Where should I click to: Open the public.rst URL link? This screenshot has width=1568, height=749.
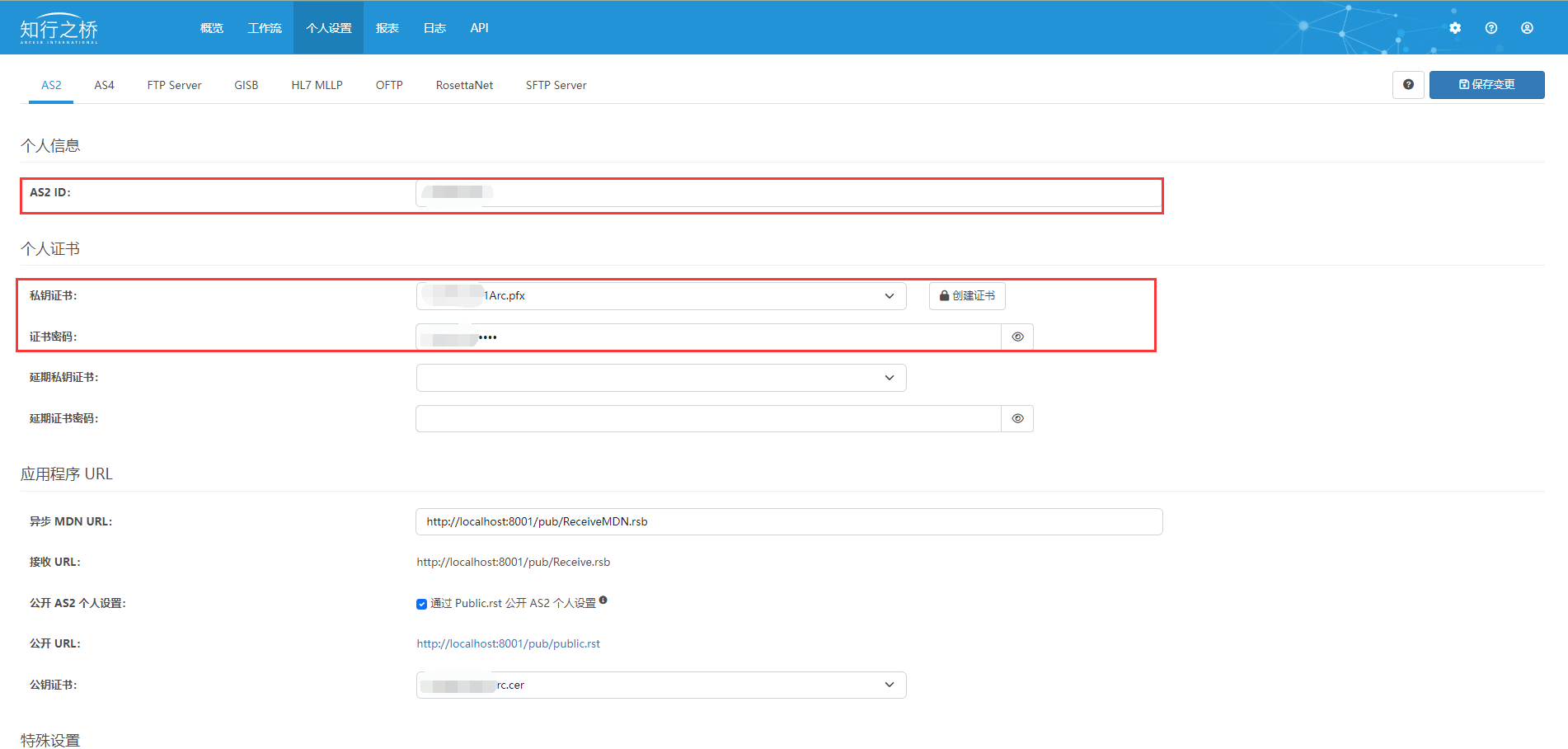pyautogui.click(x=508, y=644)
